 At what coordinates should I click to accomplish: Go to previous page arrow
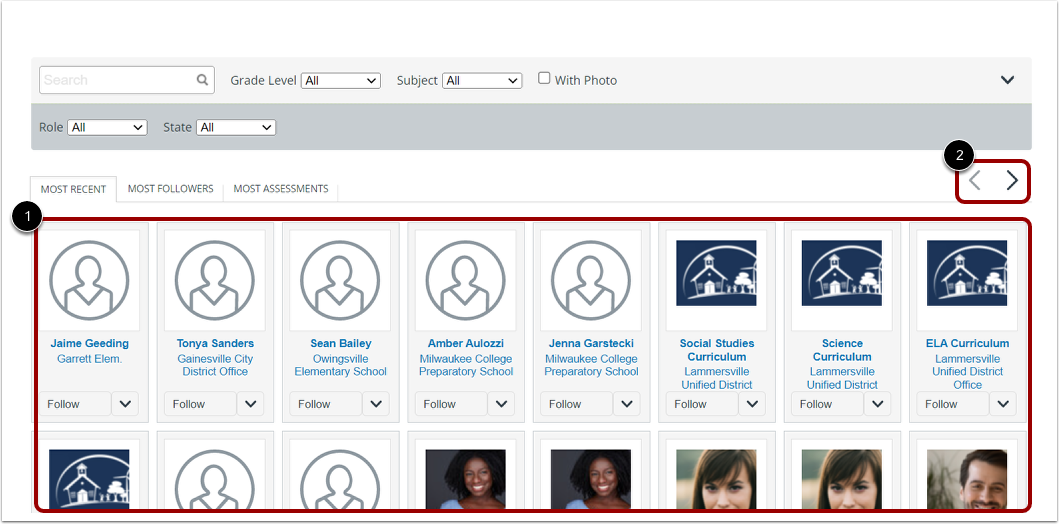[975, 180]
